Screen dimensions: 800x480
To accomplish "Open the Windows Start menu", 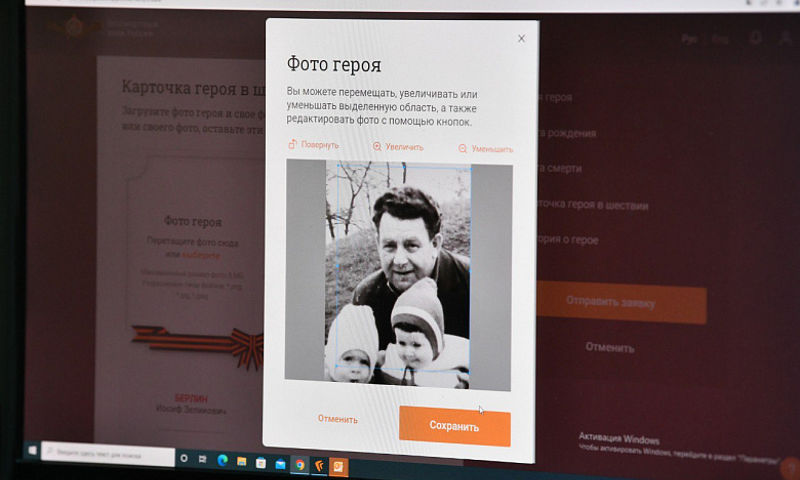I will click(32, 450).
